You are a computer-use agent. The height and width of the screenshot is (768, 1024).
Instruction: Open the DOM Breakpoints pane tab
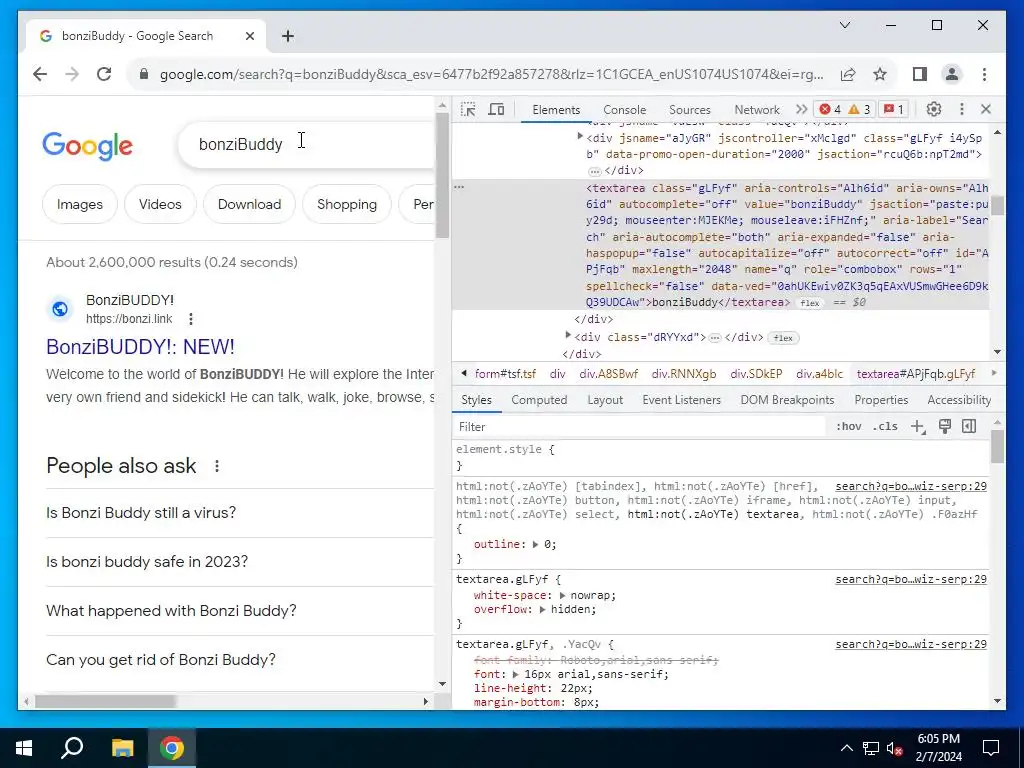pyautogui.click(x=787, y=400)
